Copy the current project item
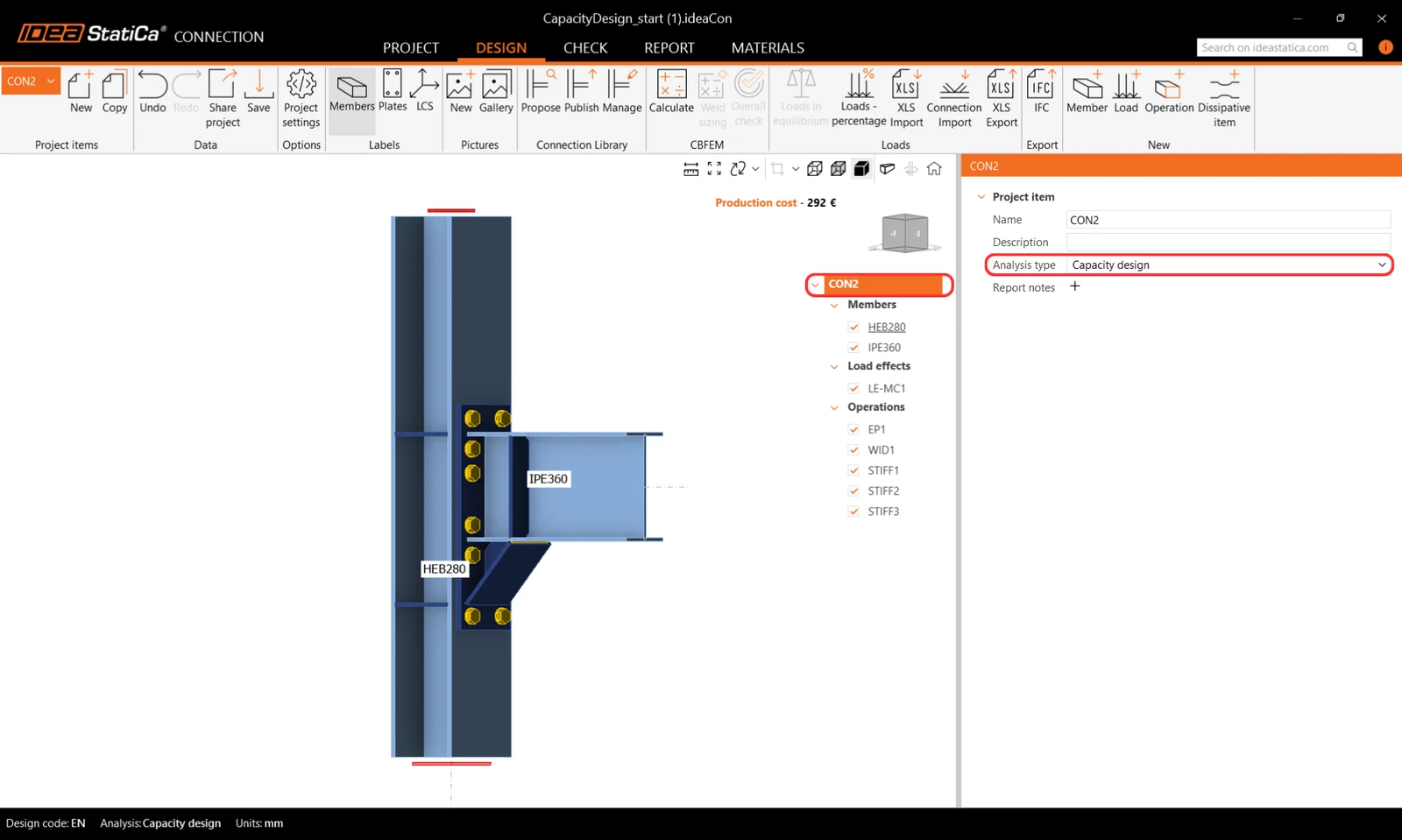1402x840 pixels. tap(115, 92)
